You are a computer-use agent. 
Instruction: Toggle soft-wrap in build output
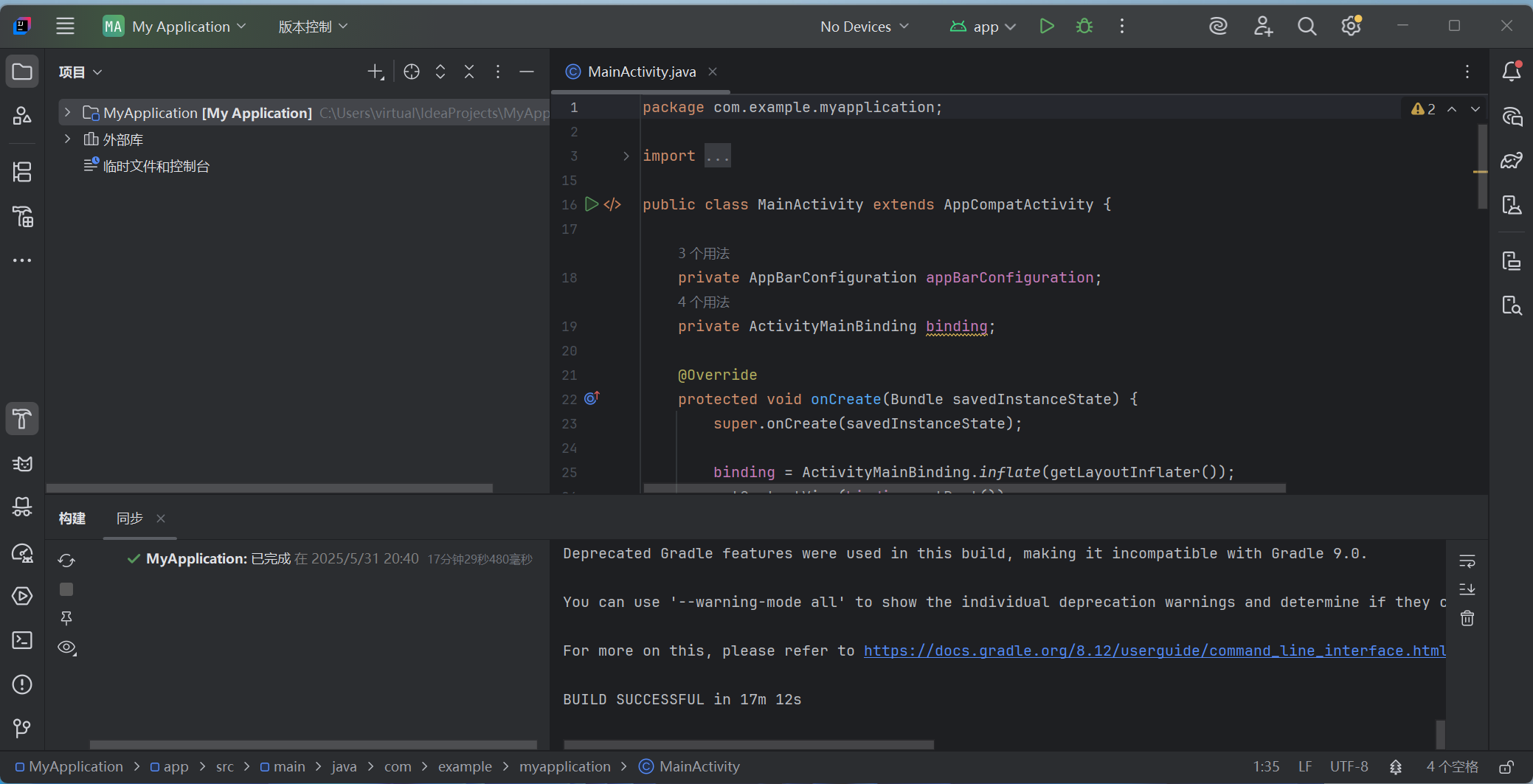[x=1467, y=561]
